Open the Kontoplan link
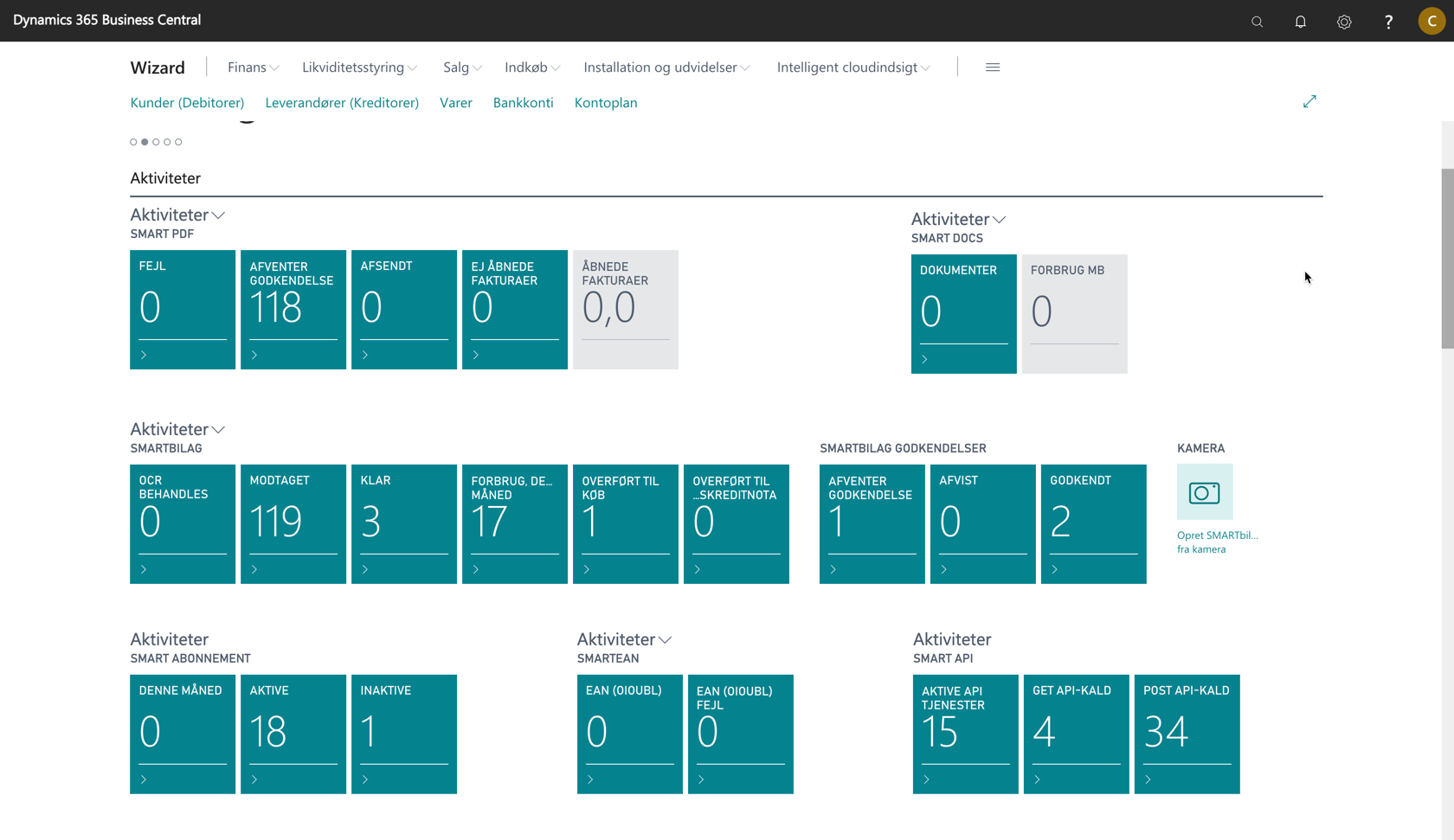1454x840 pixels. coord(606,103)
